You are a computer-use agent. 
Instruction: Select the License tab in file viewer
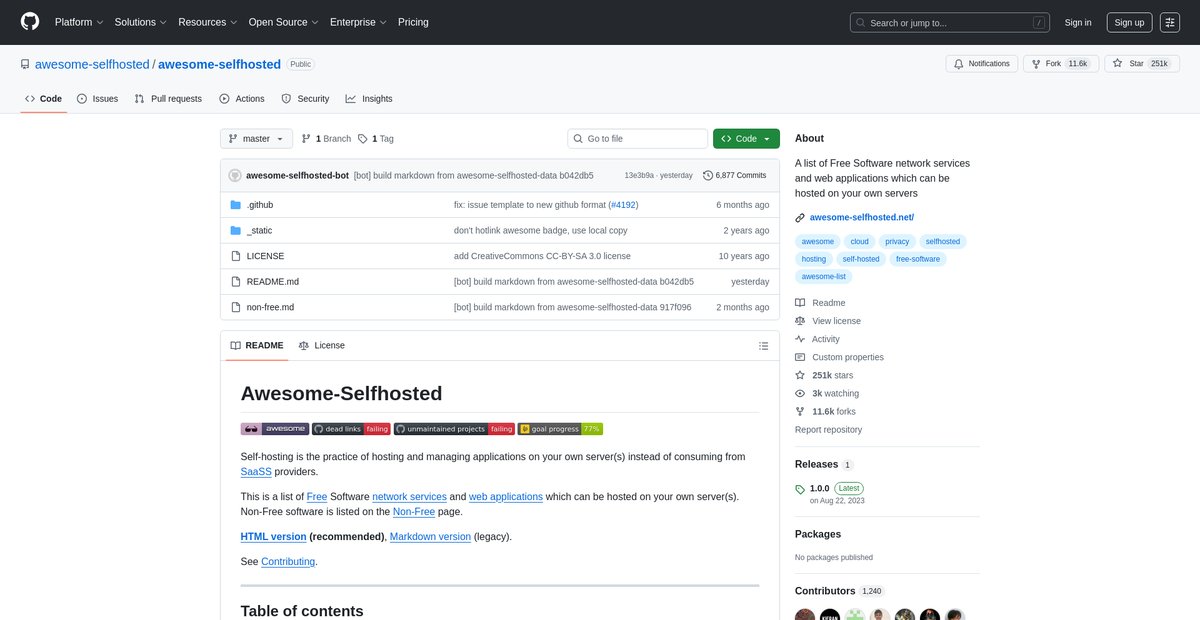coord(321,345)
